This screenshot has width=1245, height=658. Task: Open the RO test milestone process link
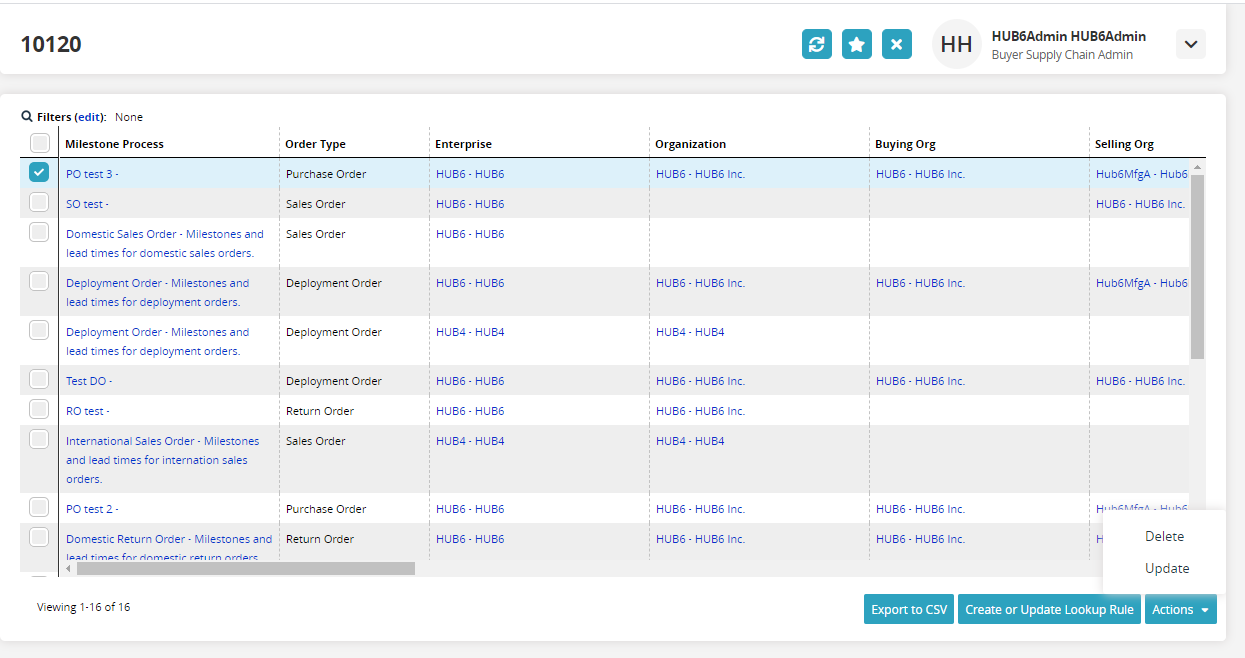coord(86,411)
